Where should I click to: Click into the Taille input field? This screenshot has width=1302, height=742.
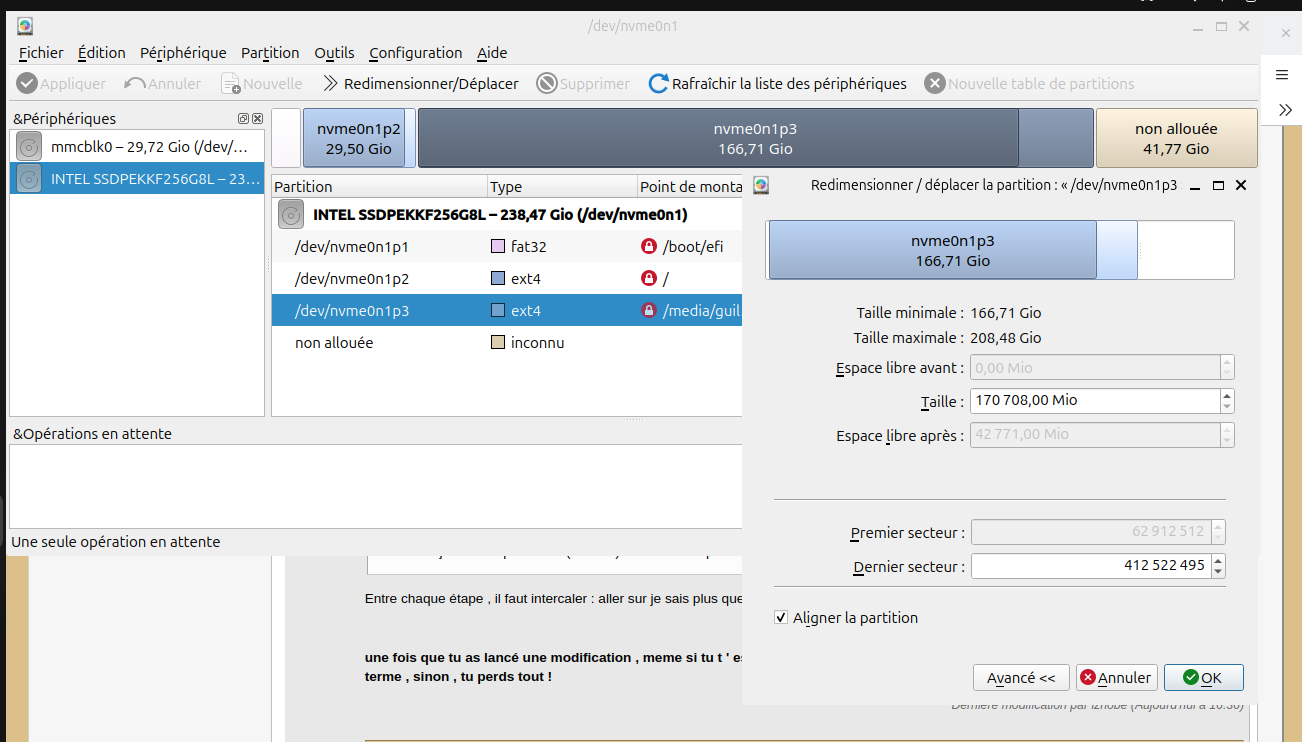tap(1095, 401)
